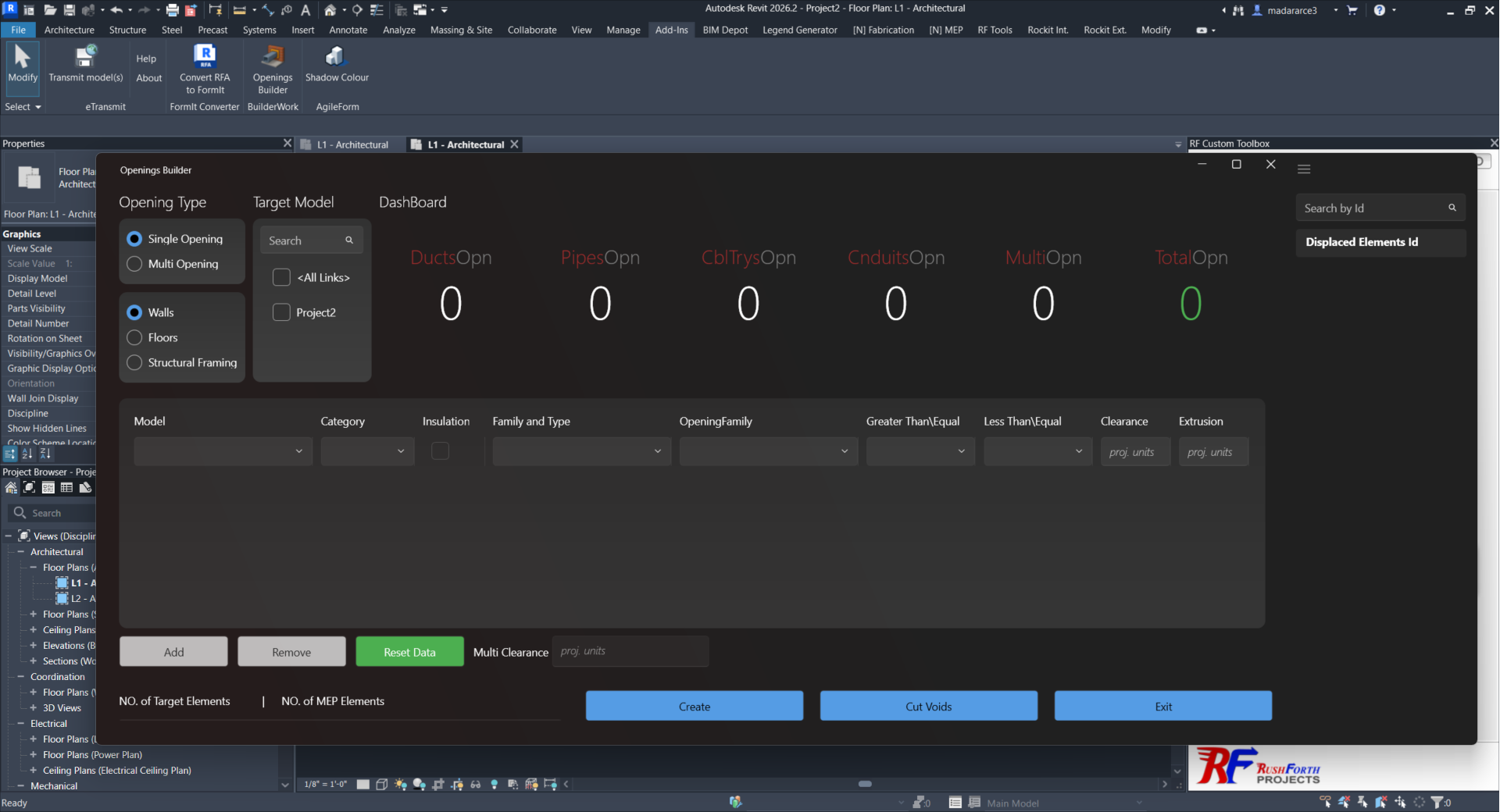The image size is (1500, 812).
Task: Click the Undo arrow icon
Action: 116,10
